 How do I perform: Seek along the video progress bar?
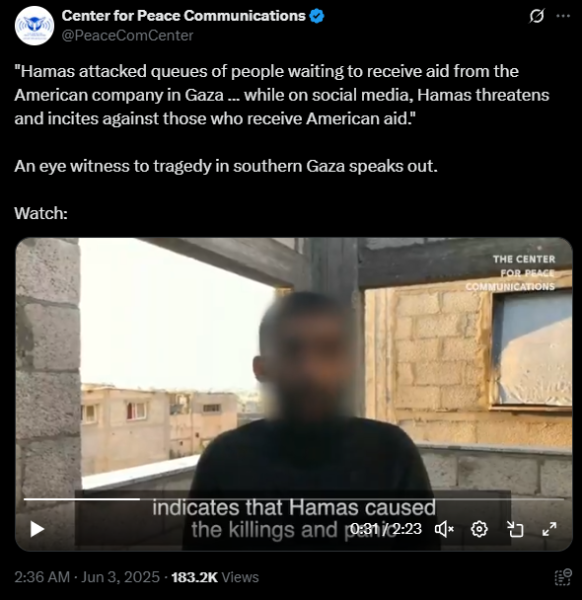[293, 499]
